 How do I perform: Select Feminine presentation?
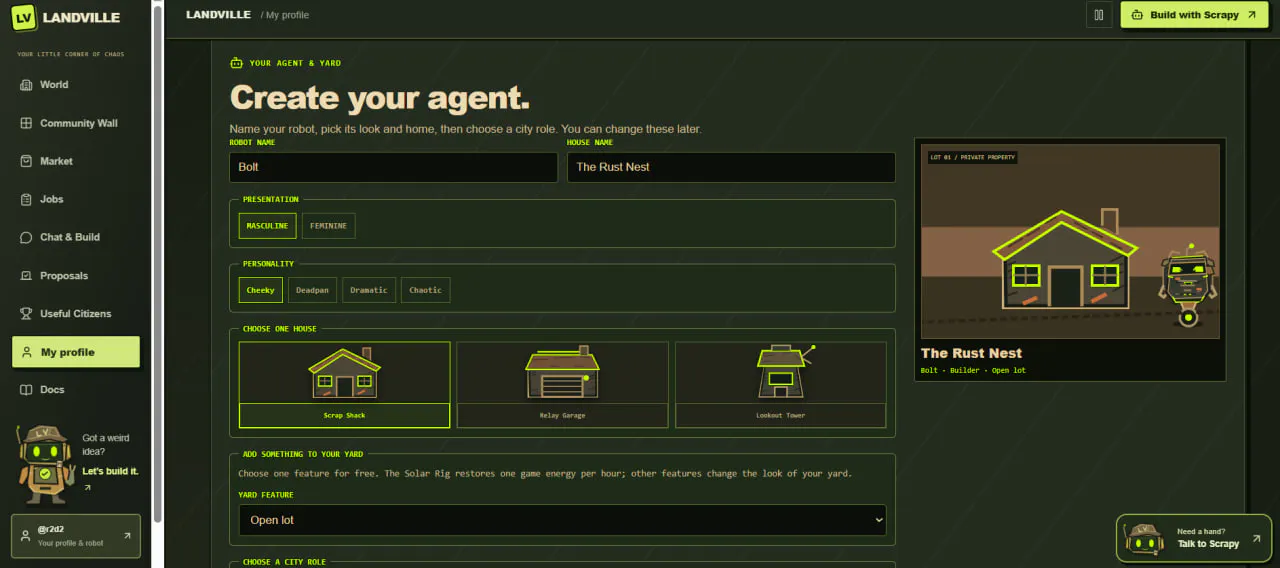pyautogui.click(x=328, y=226)
